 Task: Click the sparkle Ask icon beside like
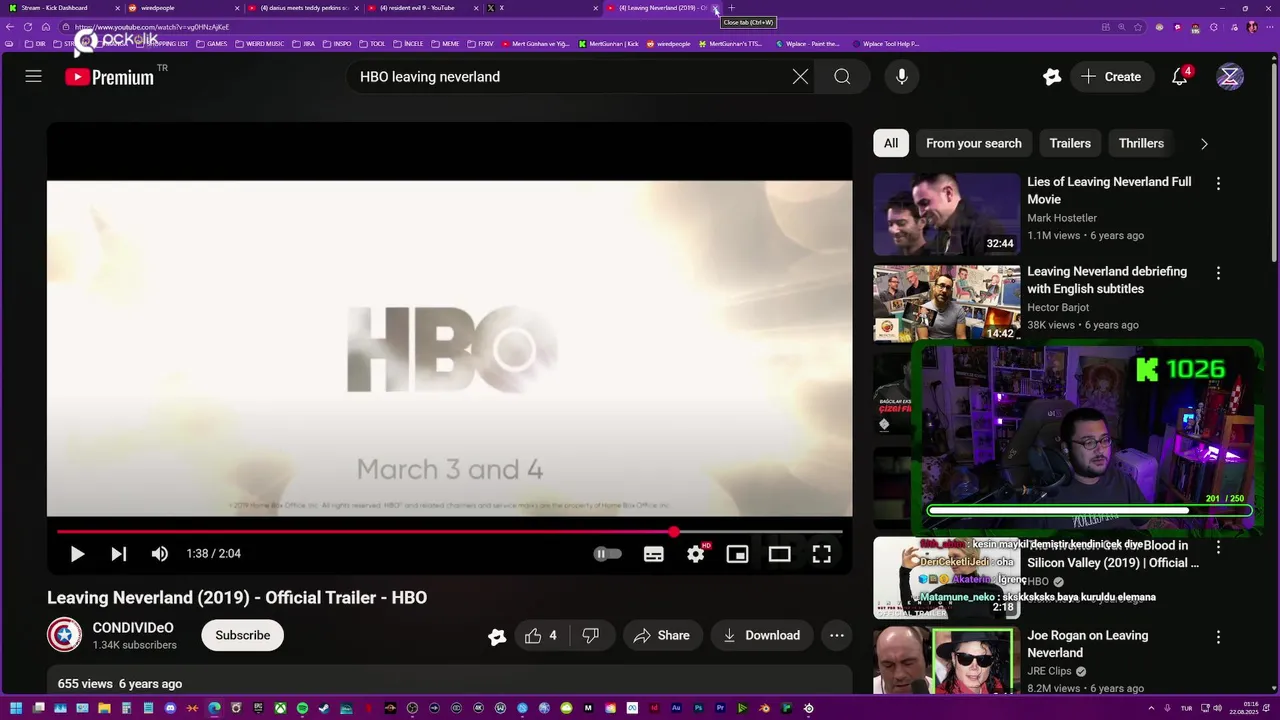point(497,636)
